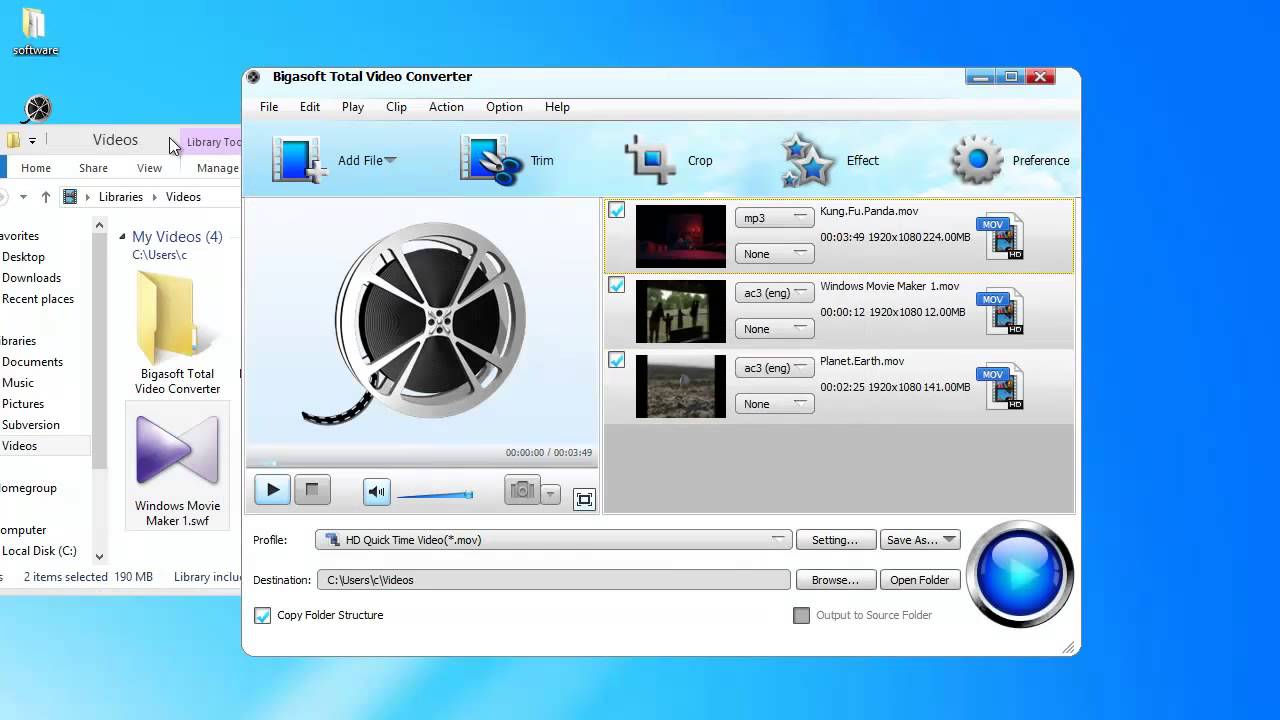Select Windows Movie Maker 1.swf file in Explorer
1280x720 pixels.
point(177,467)
